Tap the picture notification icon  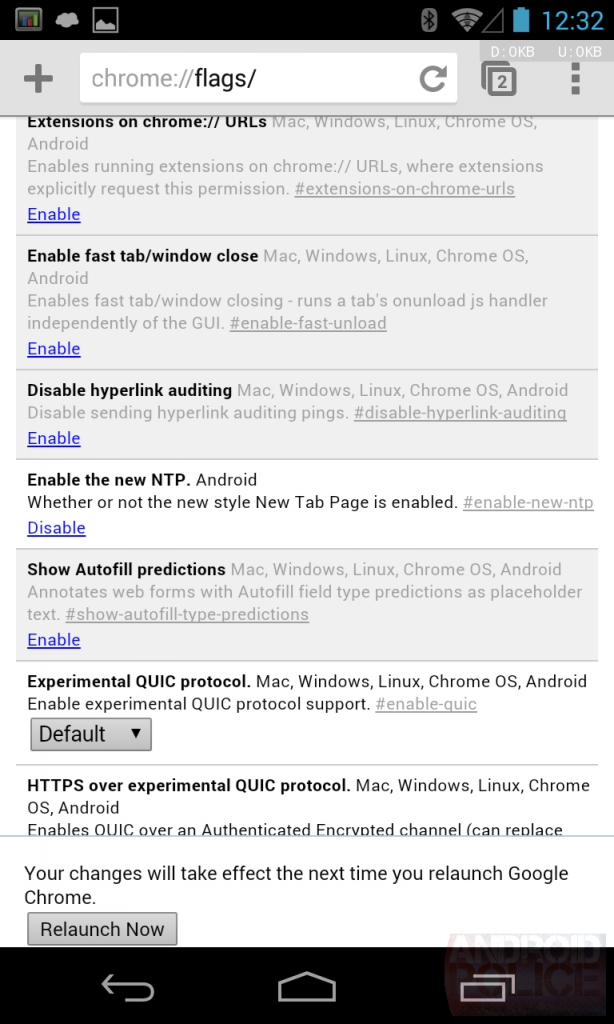coord(105,20)
